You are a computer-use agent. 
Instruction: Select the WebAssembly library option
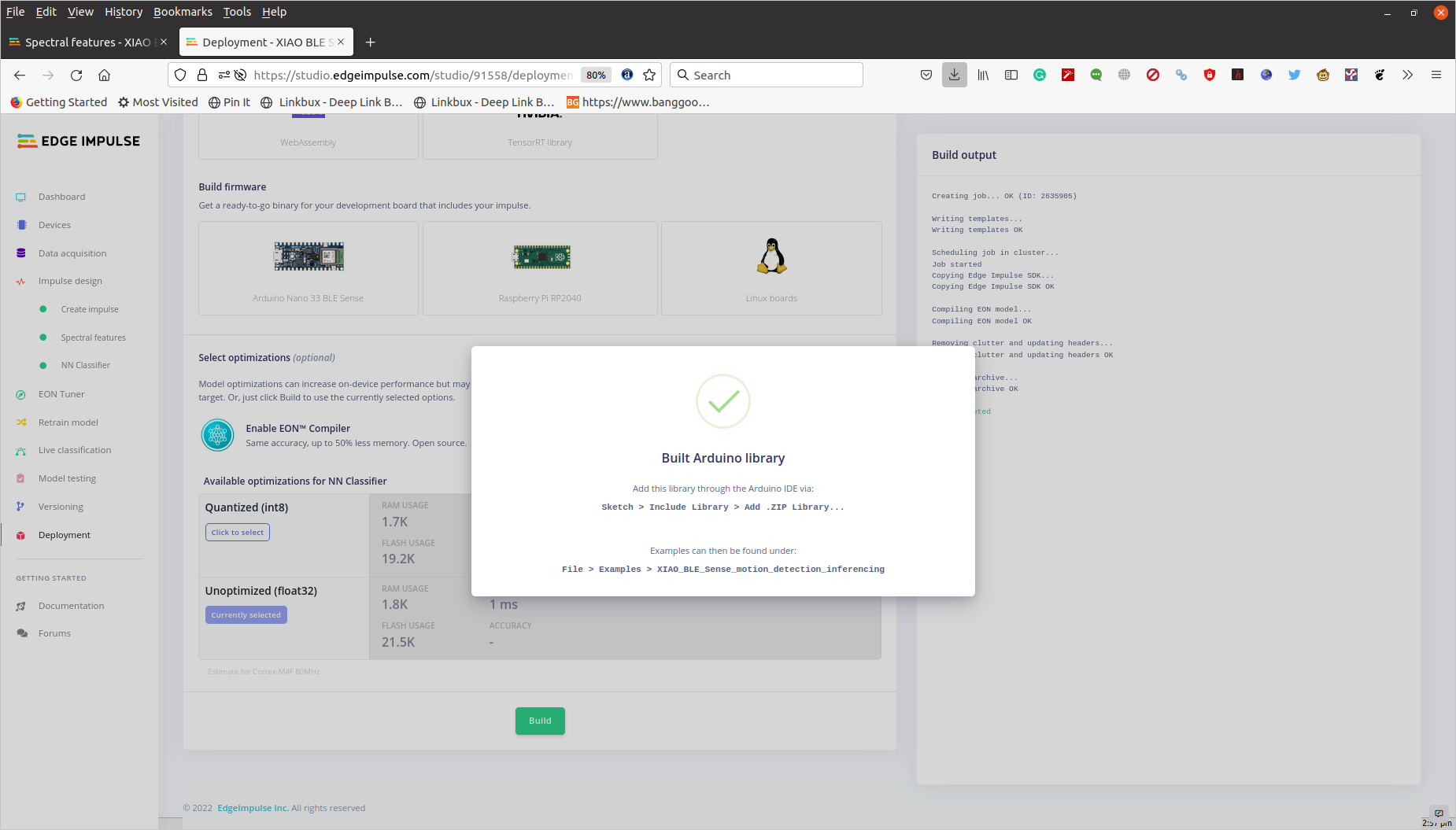309,137
